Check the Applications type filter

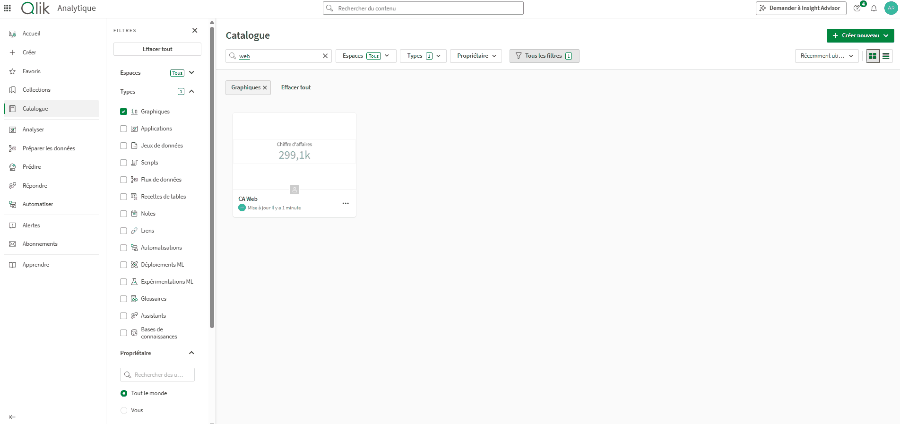[123, 129]
